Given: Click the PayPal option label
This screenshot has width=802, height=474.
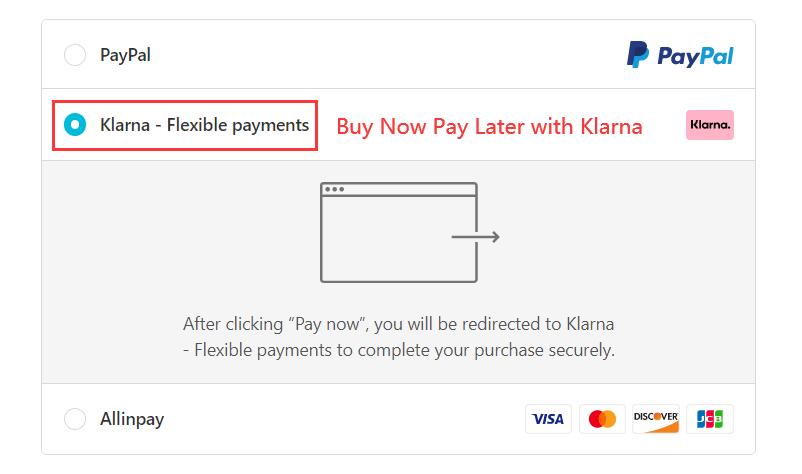Looking at the screenshot, I should click(x=125, y=55).
